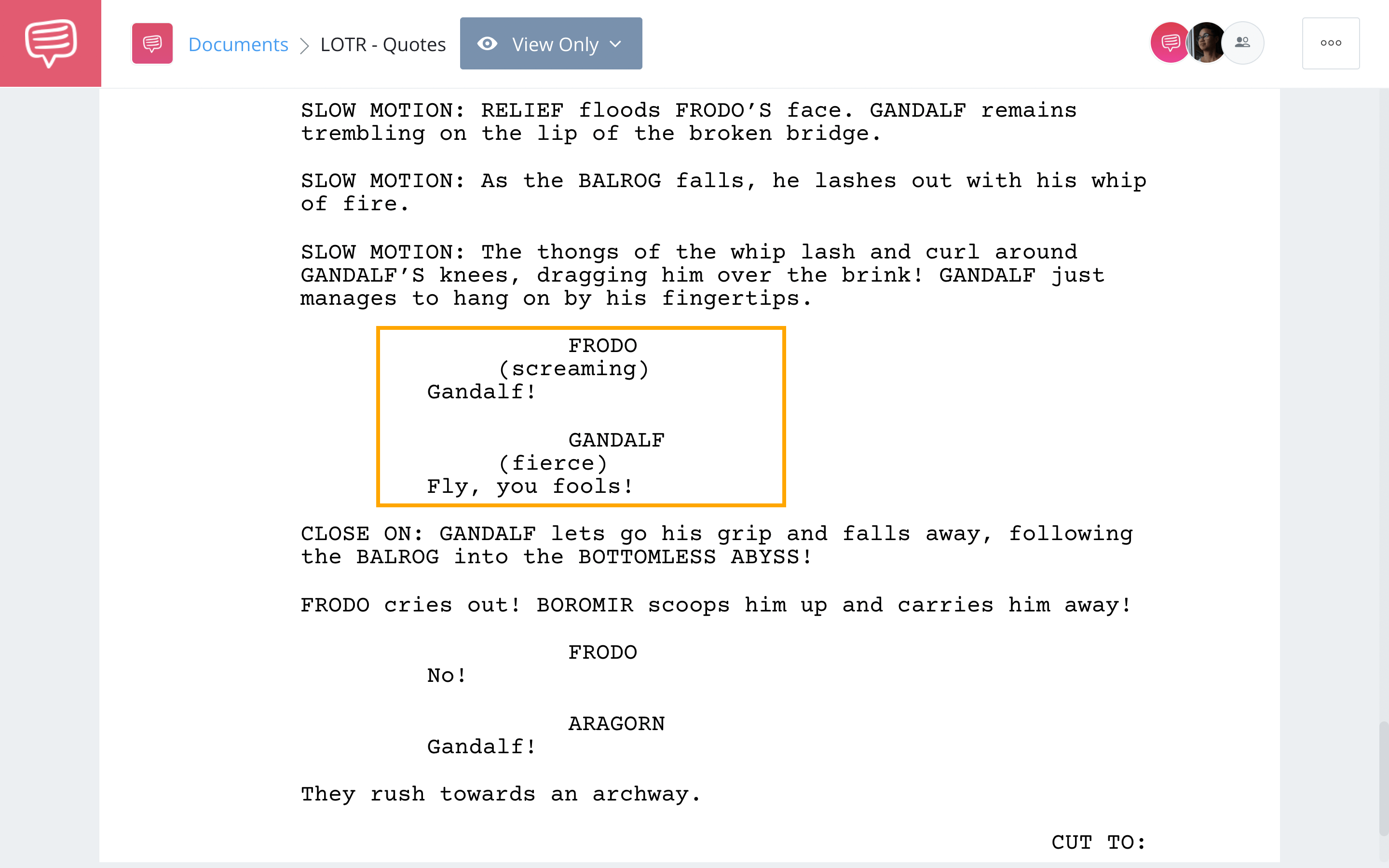Click the message bubble icon left sidebar
Screen dimensions: 1389x868
(x=50, y=43)
